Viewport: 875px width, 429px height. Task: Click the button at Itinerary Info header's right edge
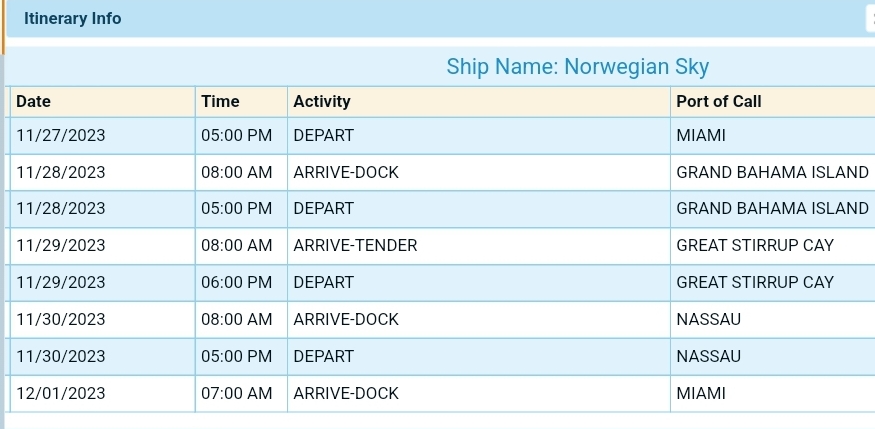tap(870, 18)
